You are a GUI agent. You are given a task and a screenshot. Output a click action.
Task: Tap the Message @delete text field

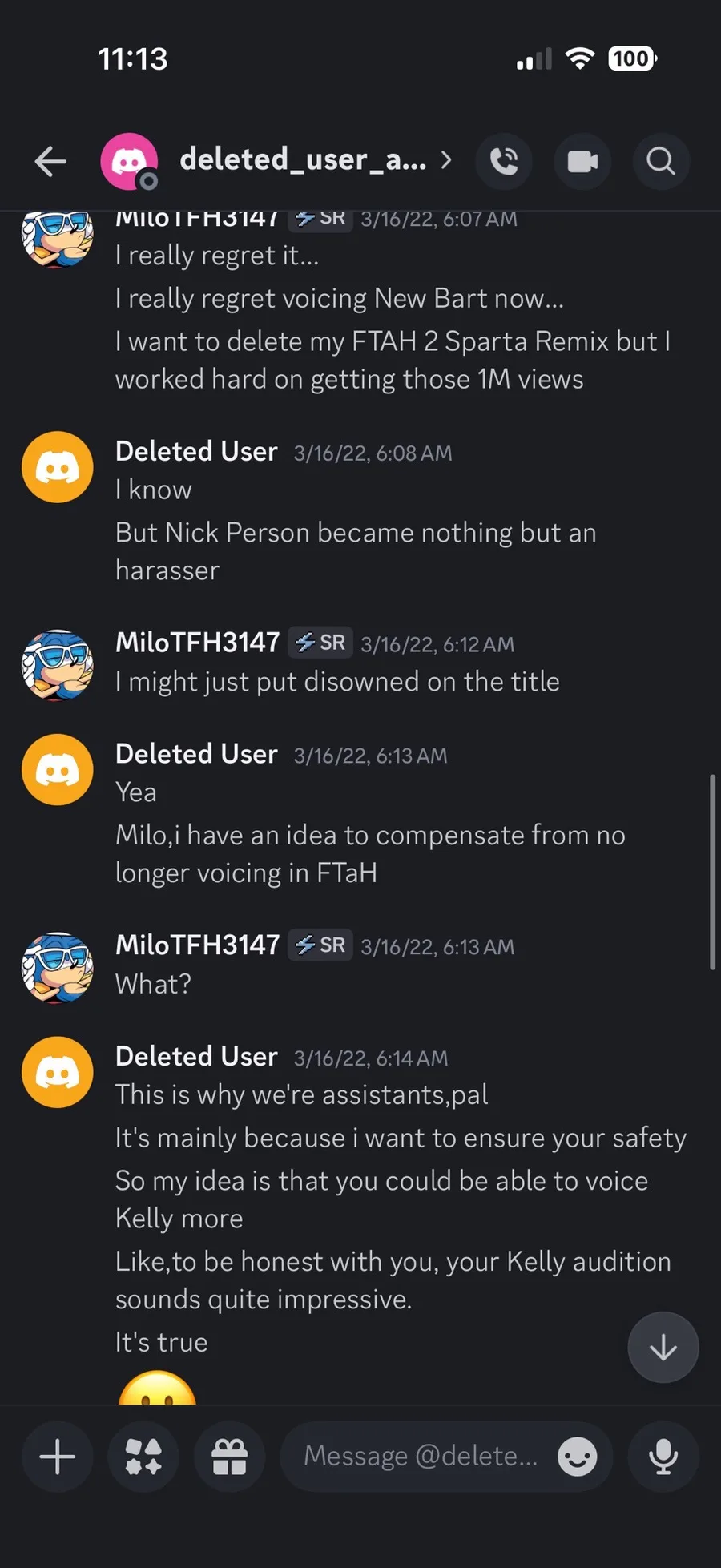[x=421, y=1456]
